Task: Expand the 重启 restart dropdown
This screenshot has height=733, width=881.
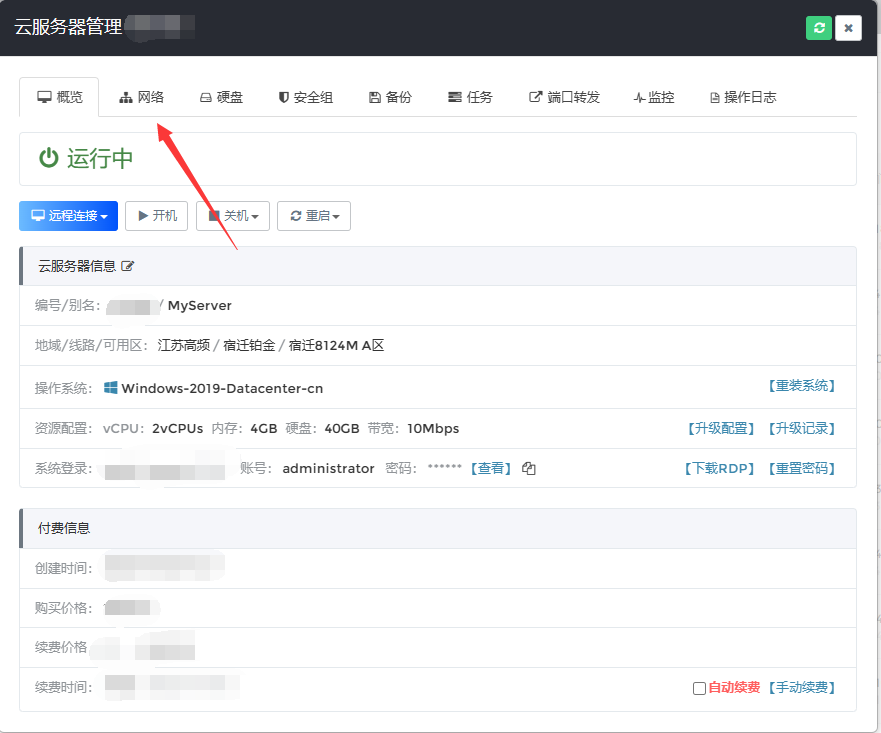Action: click(x=314, y=216)
